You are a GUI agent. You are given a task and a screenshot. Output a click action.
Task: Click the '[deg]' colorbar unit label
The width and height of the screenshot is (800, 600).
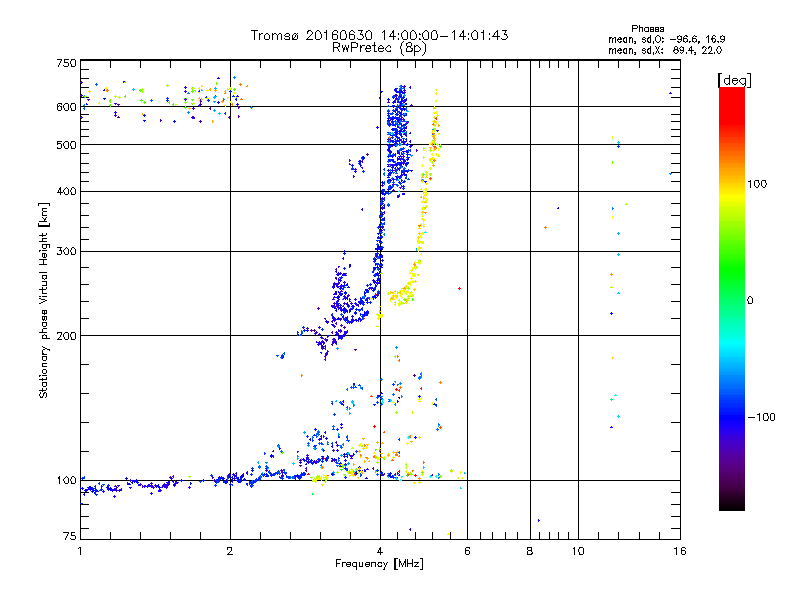tap(734, 80)
